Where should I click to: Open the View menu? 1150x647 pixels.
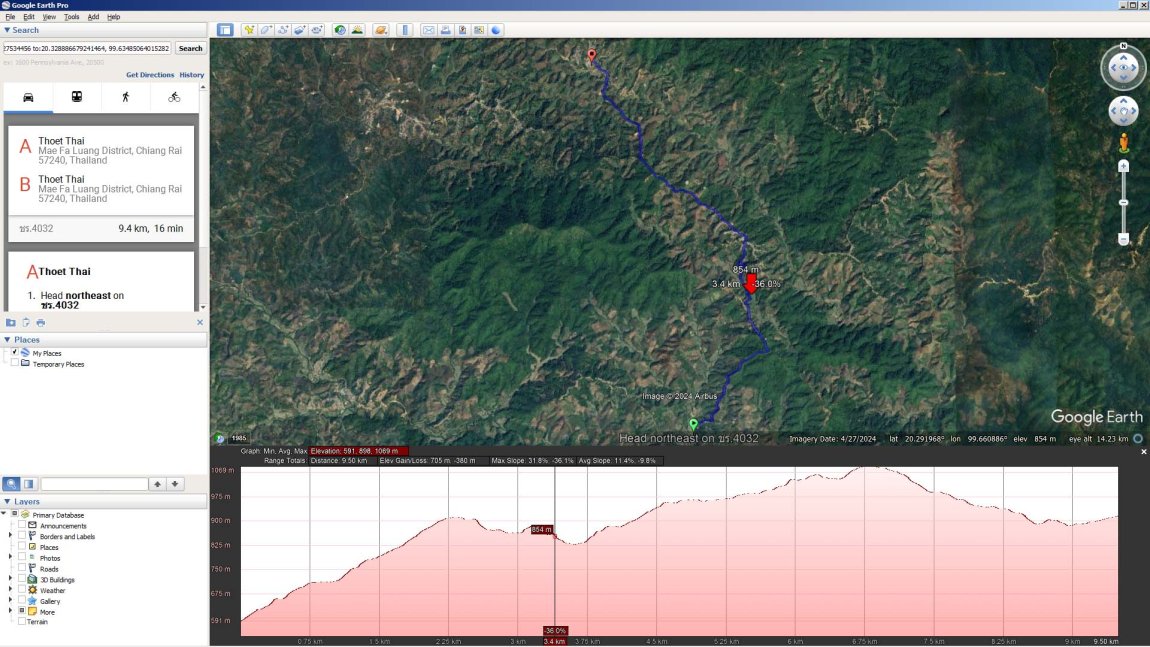click(47, 16)
